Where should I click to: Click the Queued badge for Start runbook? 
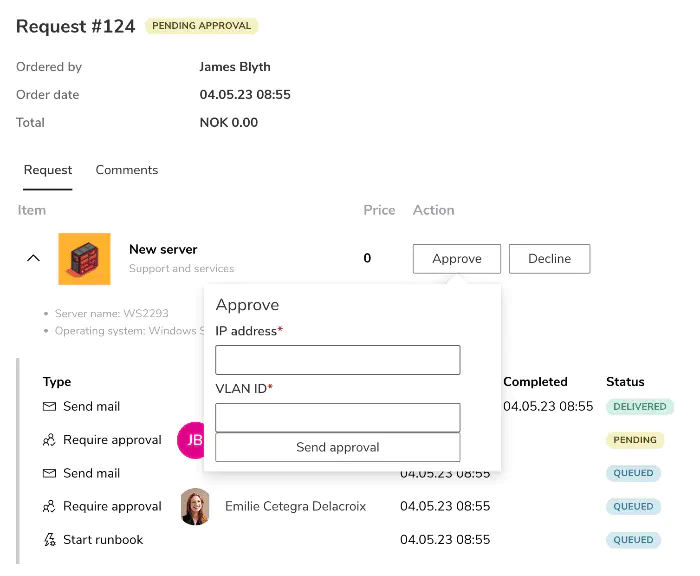[633, 540]
